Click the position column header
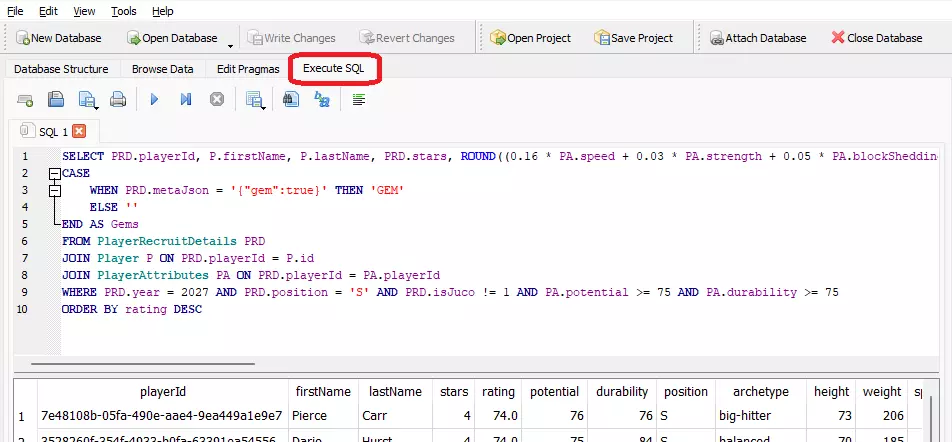The image size is (952, 442). click(686, 392)
